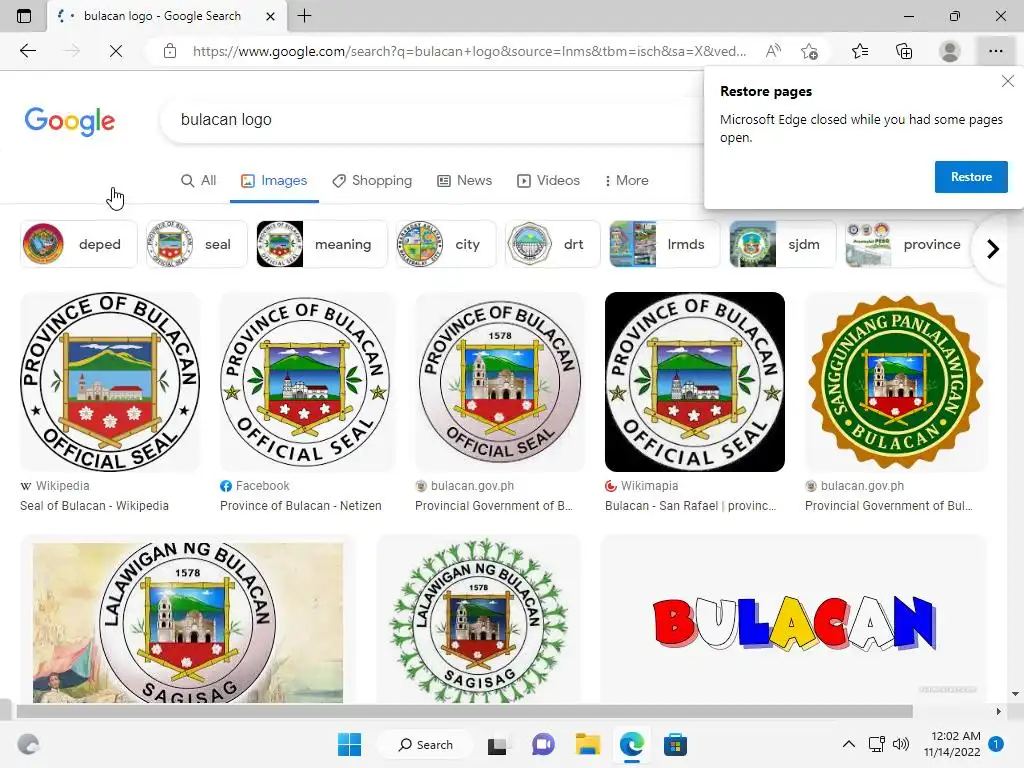Open the clock showing 12:02 AM
This screenshot has height=768, width=1024.
pyautogui.click(x=952, y=744)
